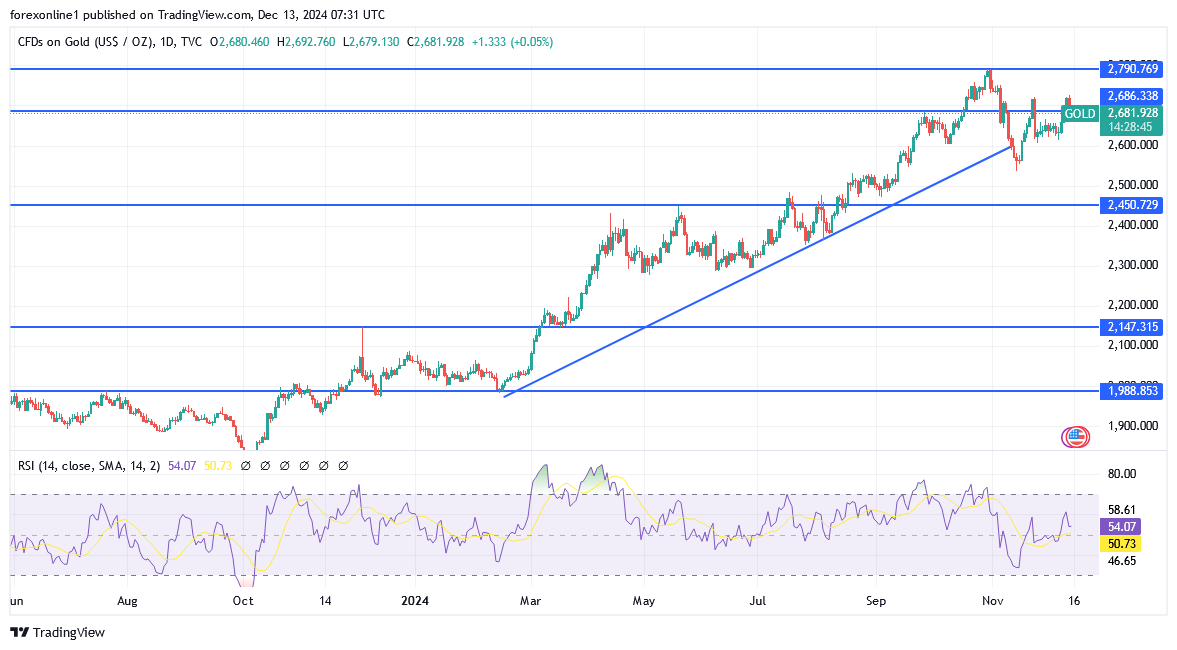Click the TradingView logo at bottom left
Image resolution: width=1177 pixels, height=650 pixels.
pyautogui.click(x=58, y=632)
